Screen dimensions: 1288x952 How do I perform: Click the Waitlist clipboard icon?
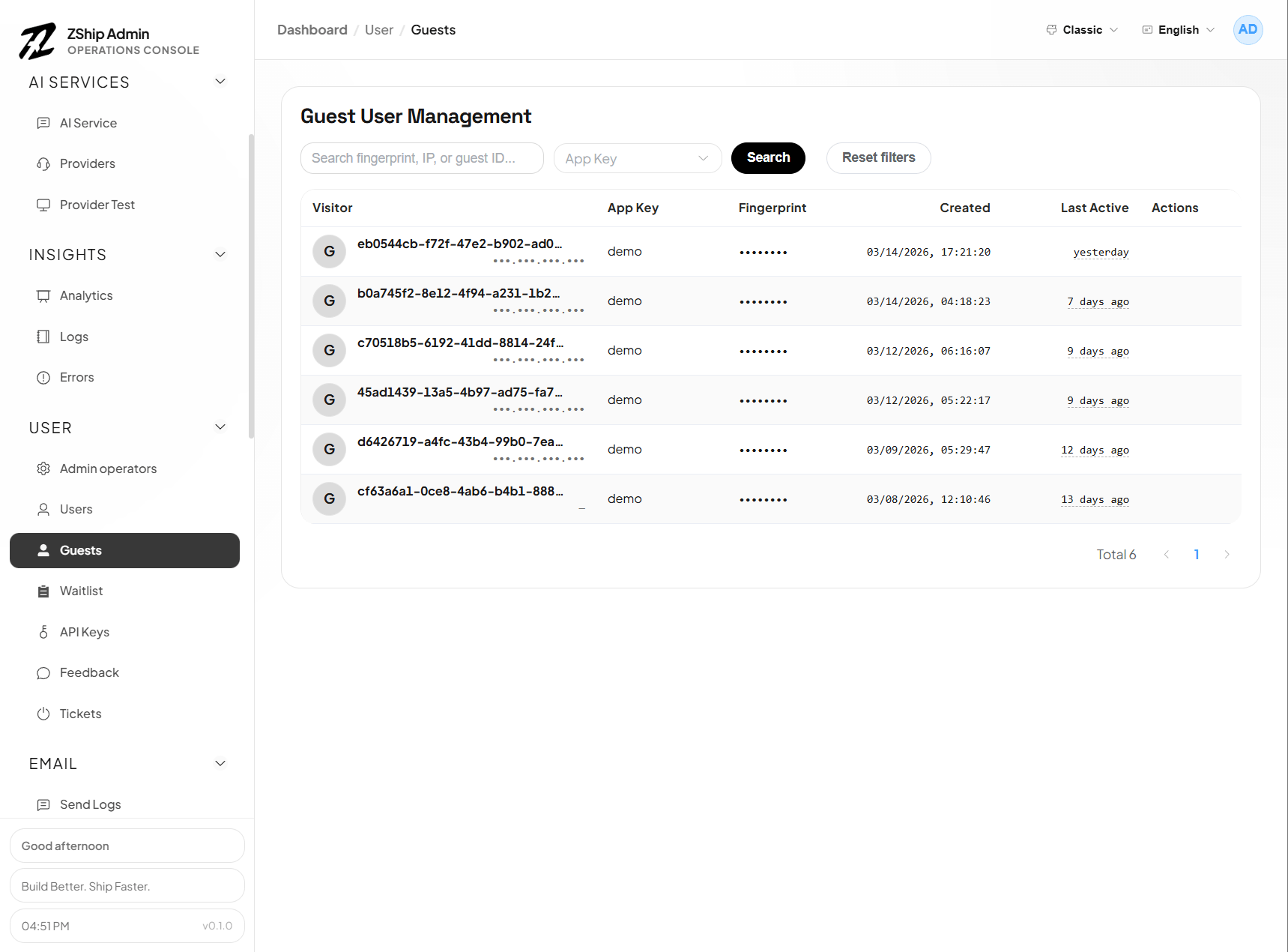(x=43, y=591)
